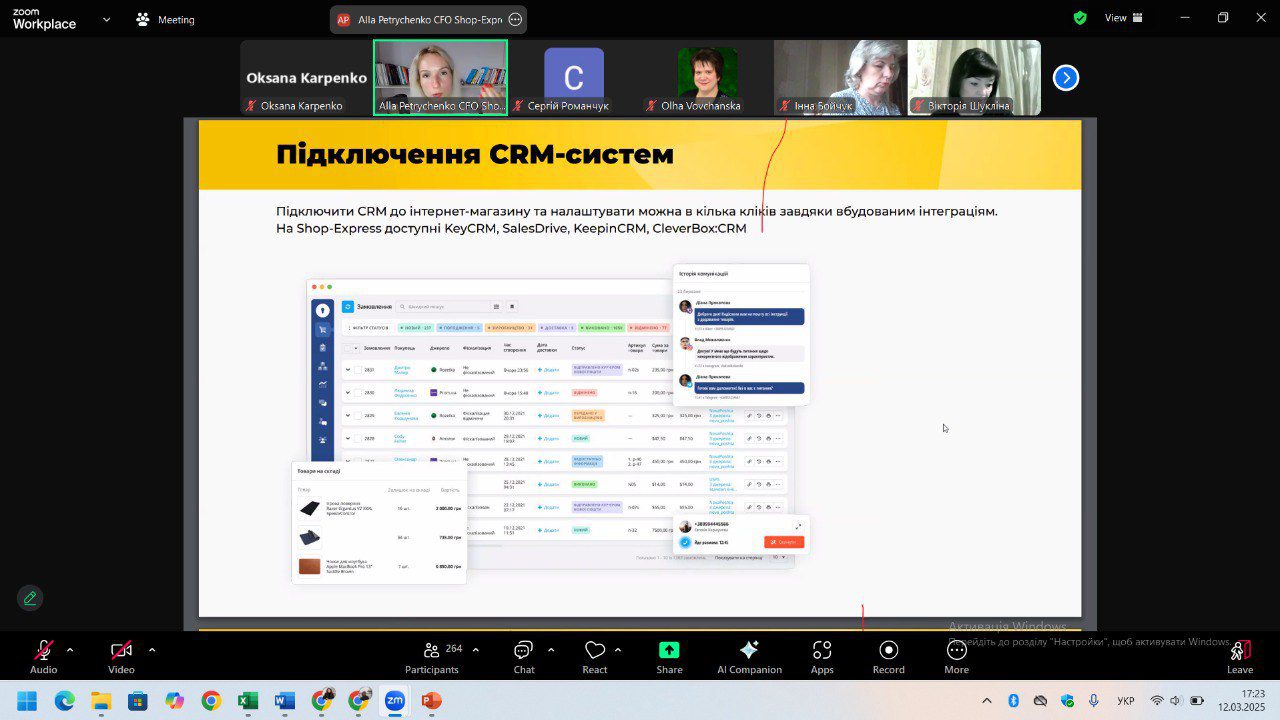
Task: Open AI Companion
Action: pos(748,656)
